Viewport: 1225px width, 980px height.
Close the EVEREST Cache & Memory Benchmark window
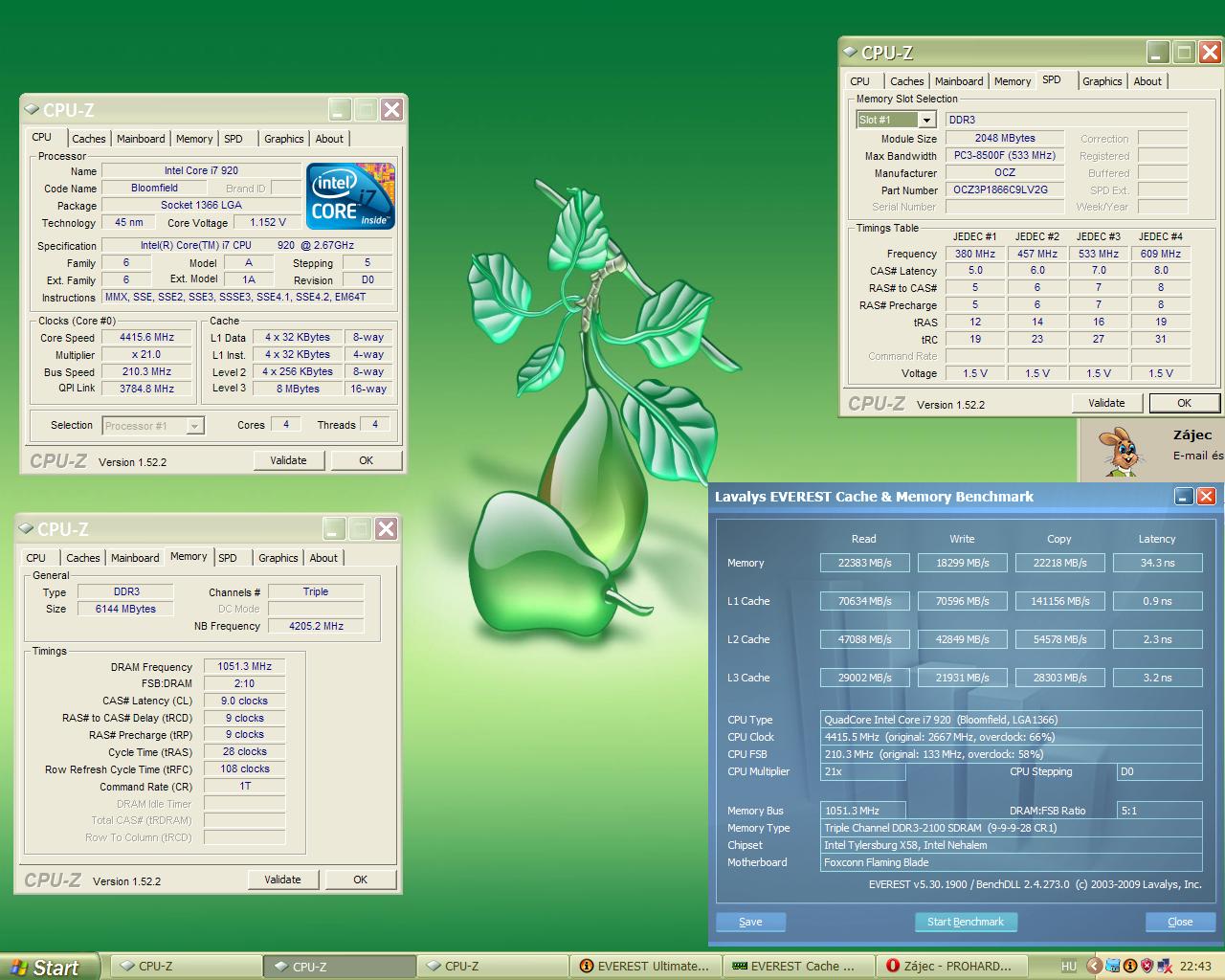[1206, 496]
